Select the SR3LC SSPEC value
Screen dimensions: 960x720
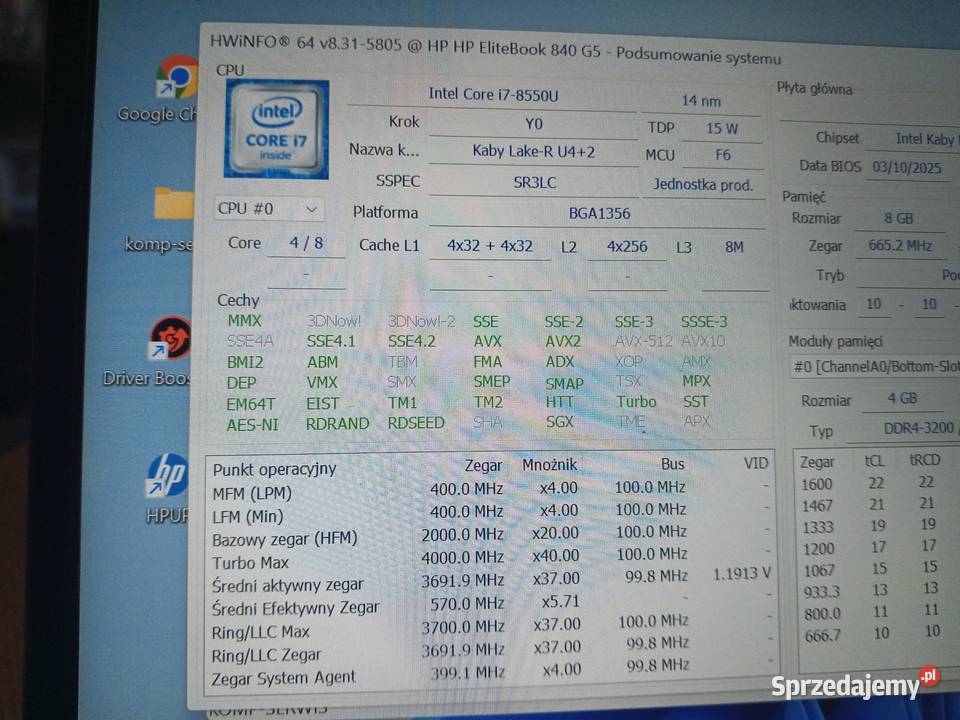click(534, 182)
